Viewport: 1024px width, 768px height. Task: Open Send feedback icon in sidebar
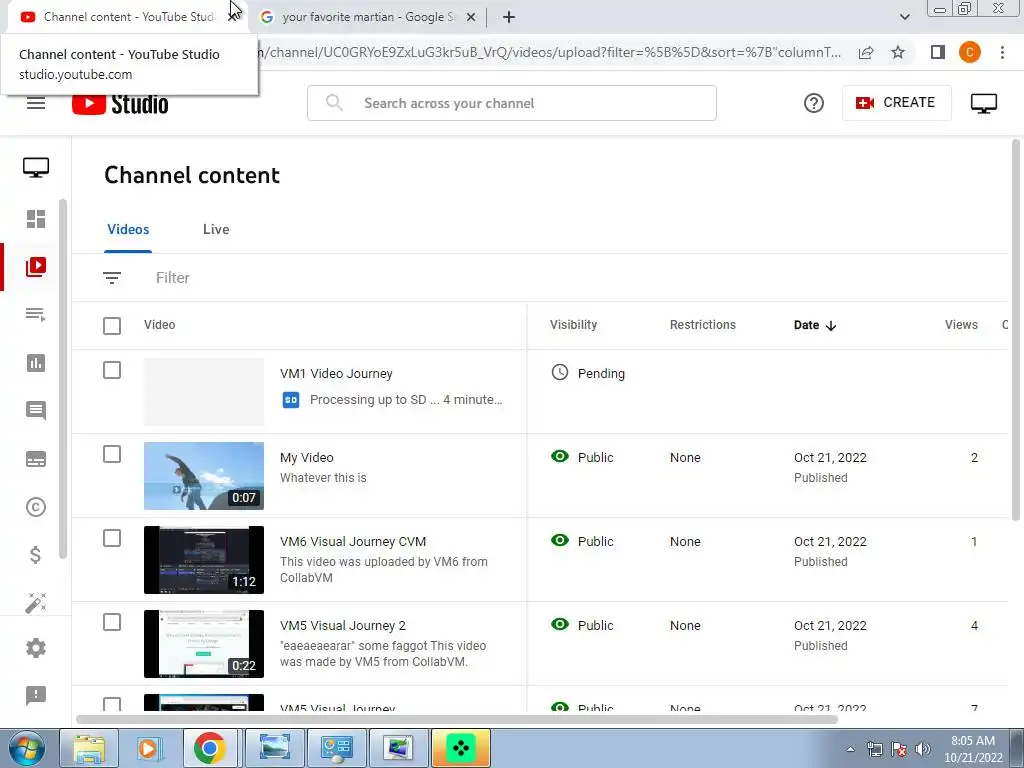tap(36, 695)
